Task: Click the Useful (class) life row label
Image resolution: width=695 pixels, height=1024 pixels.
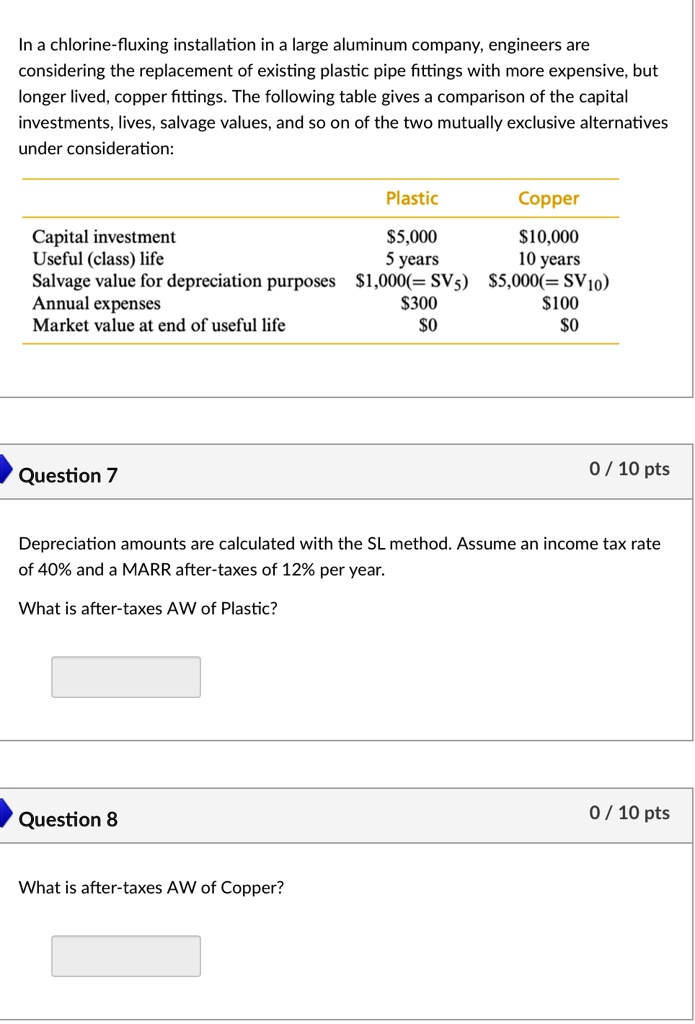Action: [98, 259]
